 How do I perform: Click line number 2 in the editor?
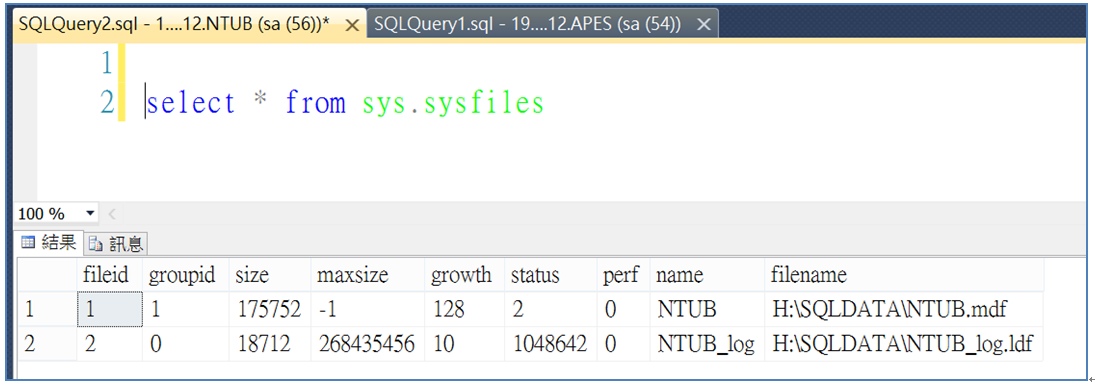click(106, 103)
